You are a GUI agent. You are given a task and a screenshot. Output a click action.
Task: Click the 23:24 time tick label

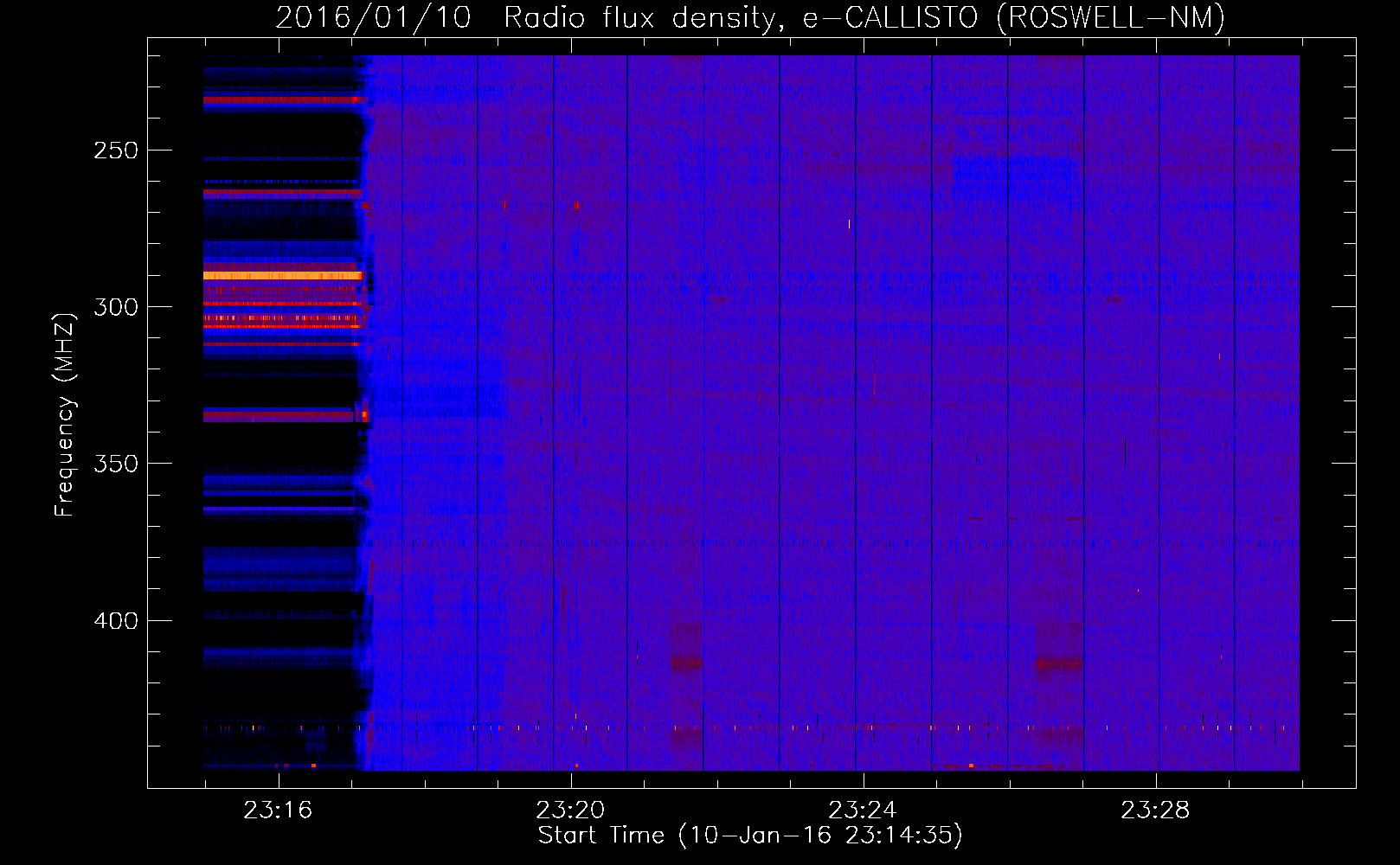[863, 811]
